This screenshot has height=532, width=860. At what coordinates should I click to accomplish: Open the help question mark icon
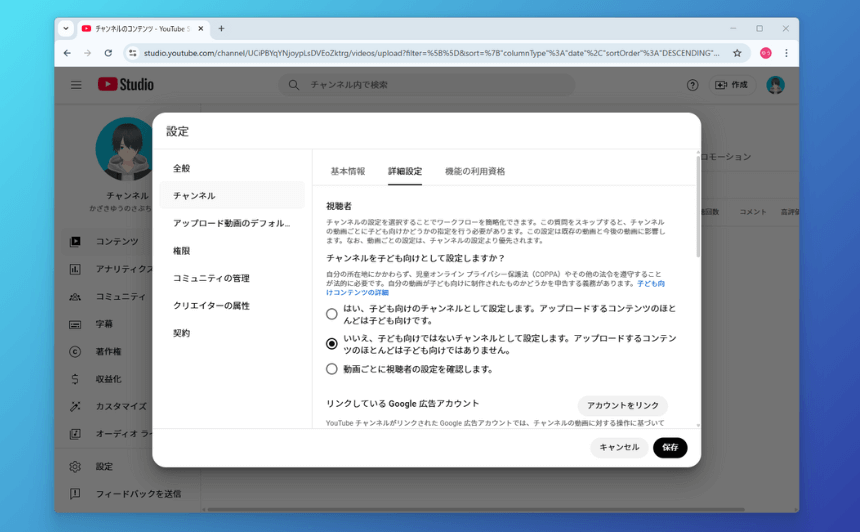pos(692,85)
